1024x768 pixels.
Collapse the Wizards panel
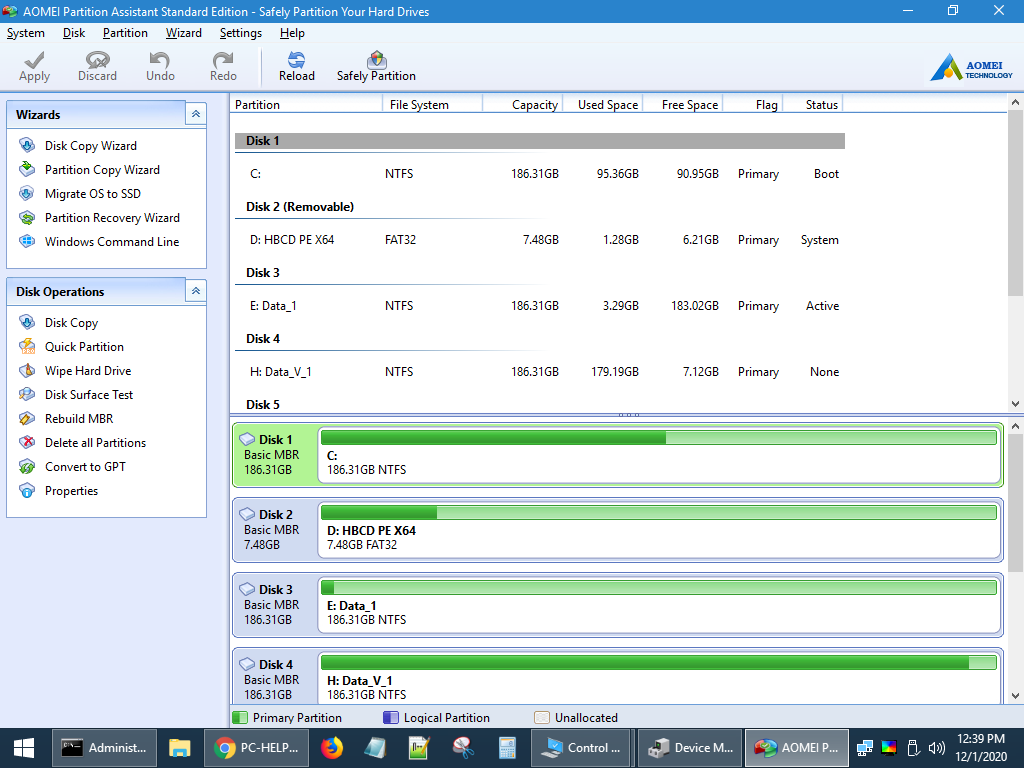[x=196, y=114]
